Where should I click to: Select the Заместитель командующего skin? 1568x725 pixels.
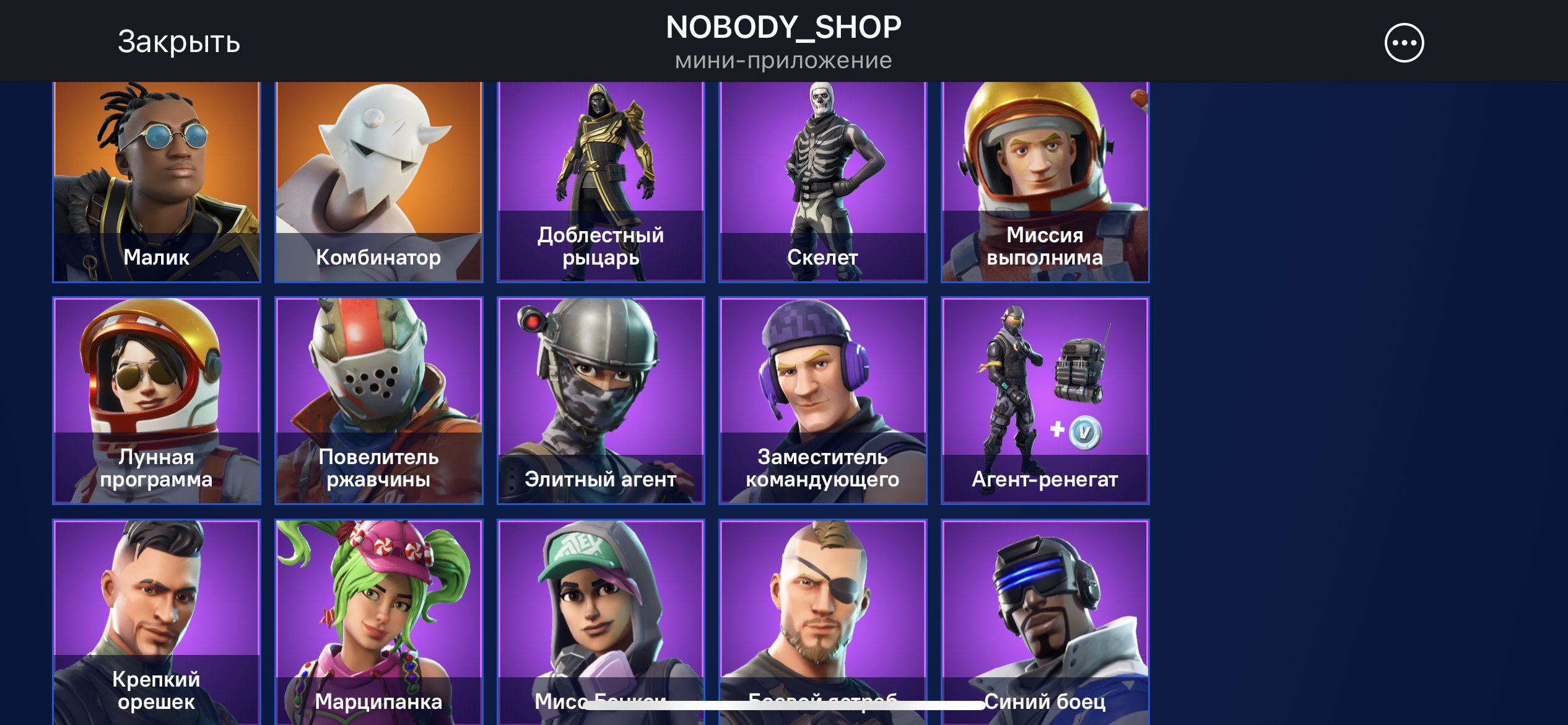click(822, 400)
